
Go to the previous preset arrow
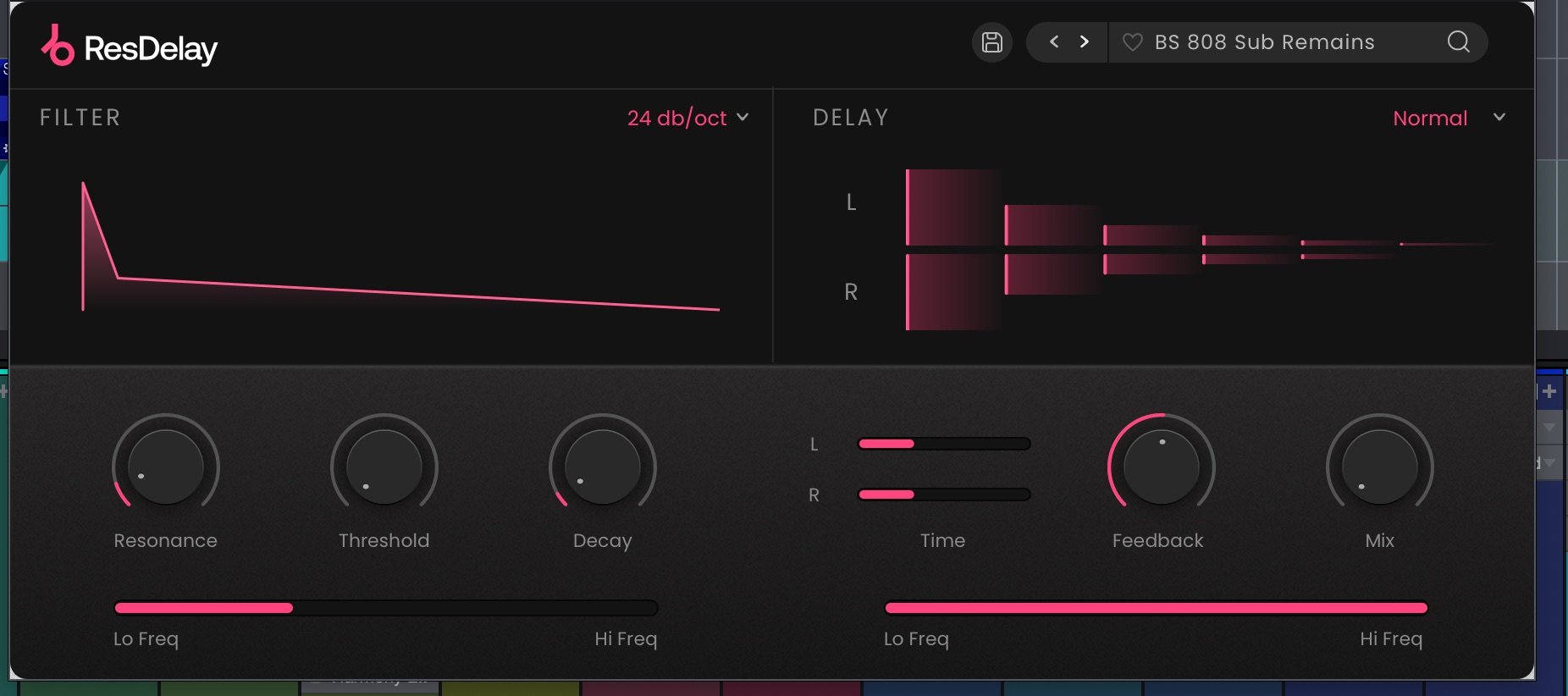pyautogui.click(x=1054, y=41)
